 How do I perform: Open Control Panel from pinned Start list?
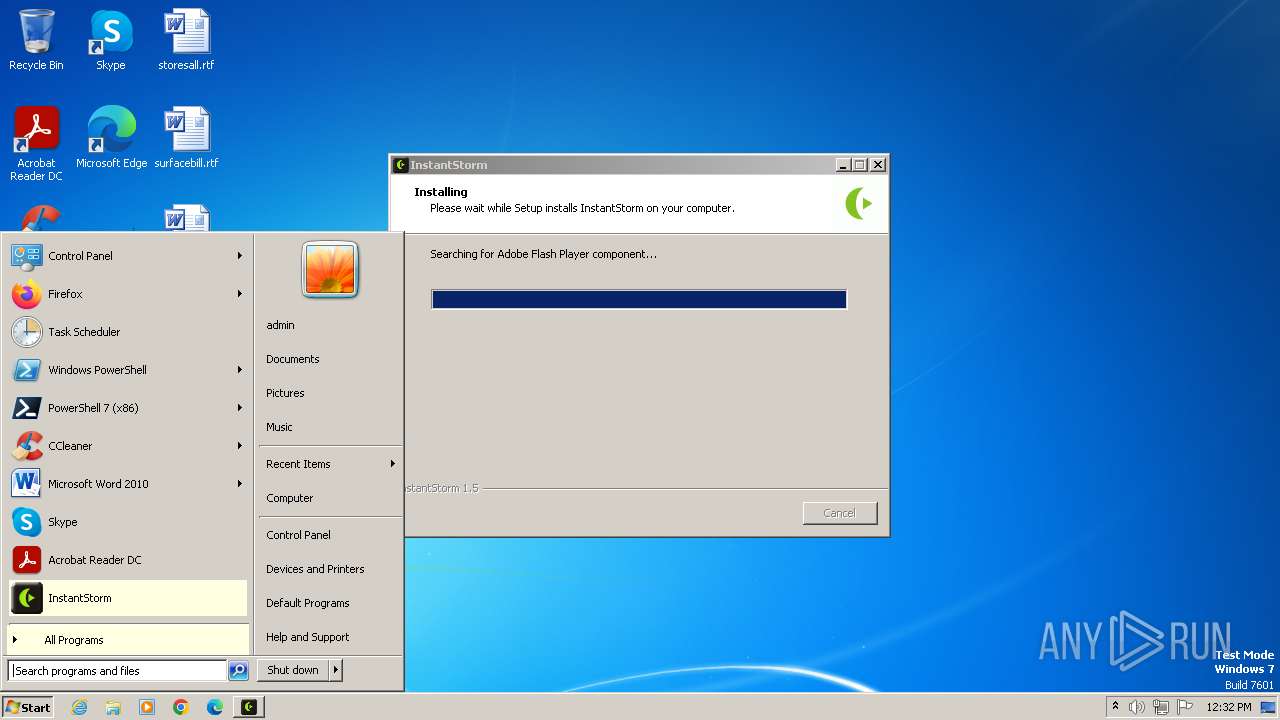coord(127,256)
